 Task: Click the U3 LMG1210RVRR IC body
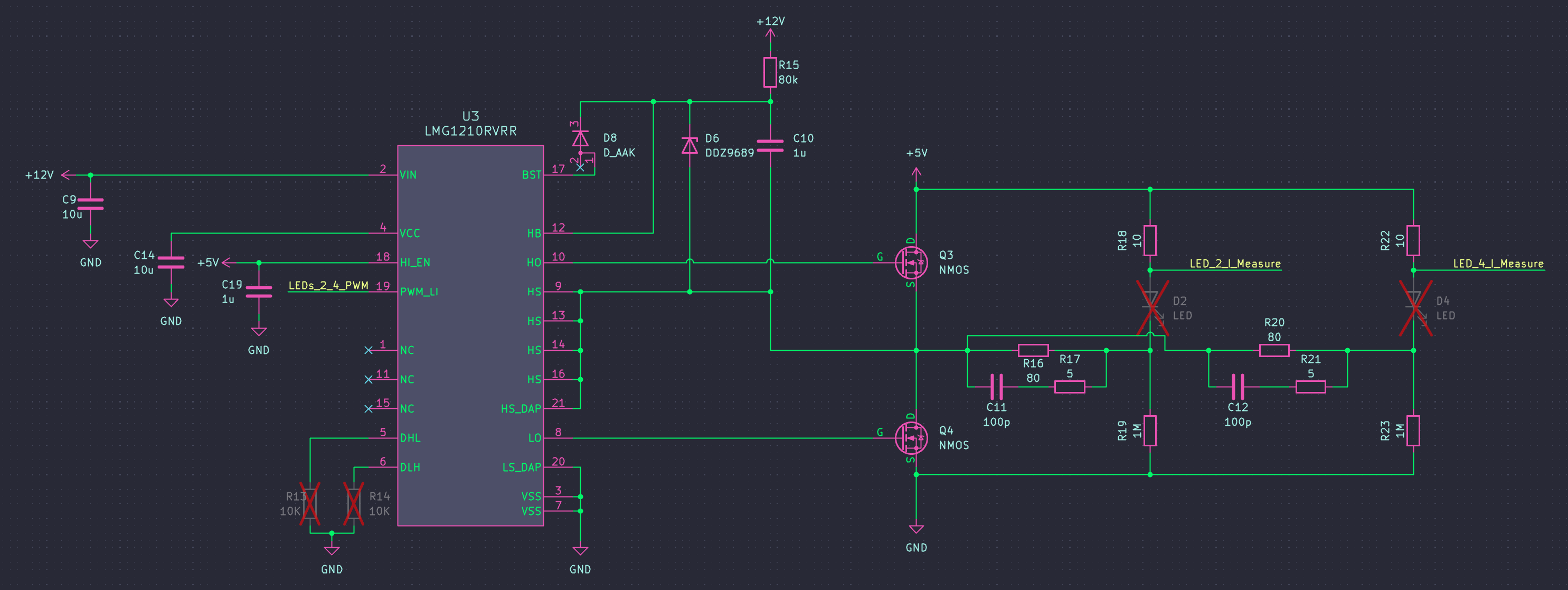470,335
